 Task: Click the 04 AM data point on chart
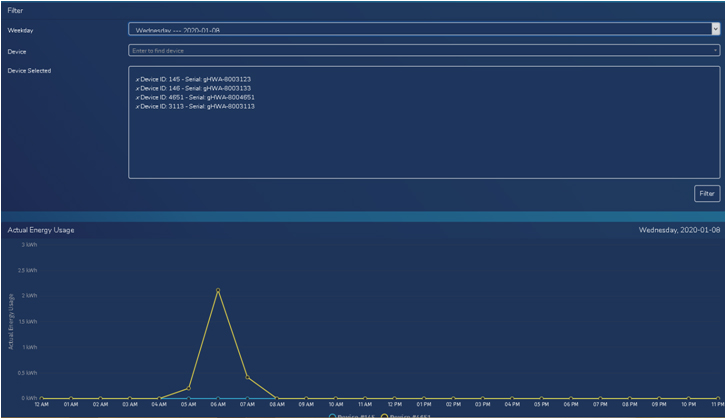[x=159, y=398]
